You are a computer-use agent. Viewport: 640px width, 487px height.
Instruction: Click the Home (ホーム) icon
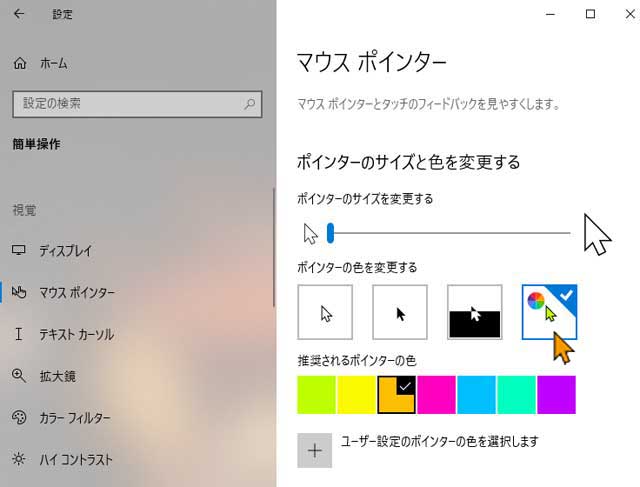tap(20, 63)
